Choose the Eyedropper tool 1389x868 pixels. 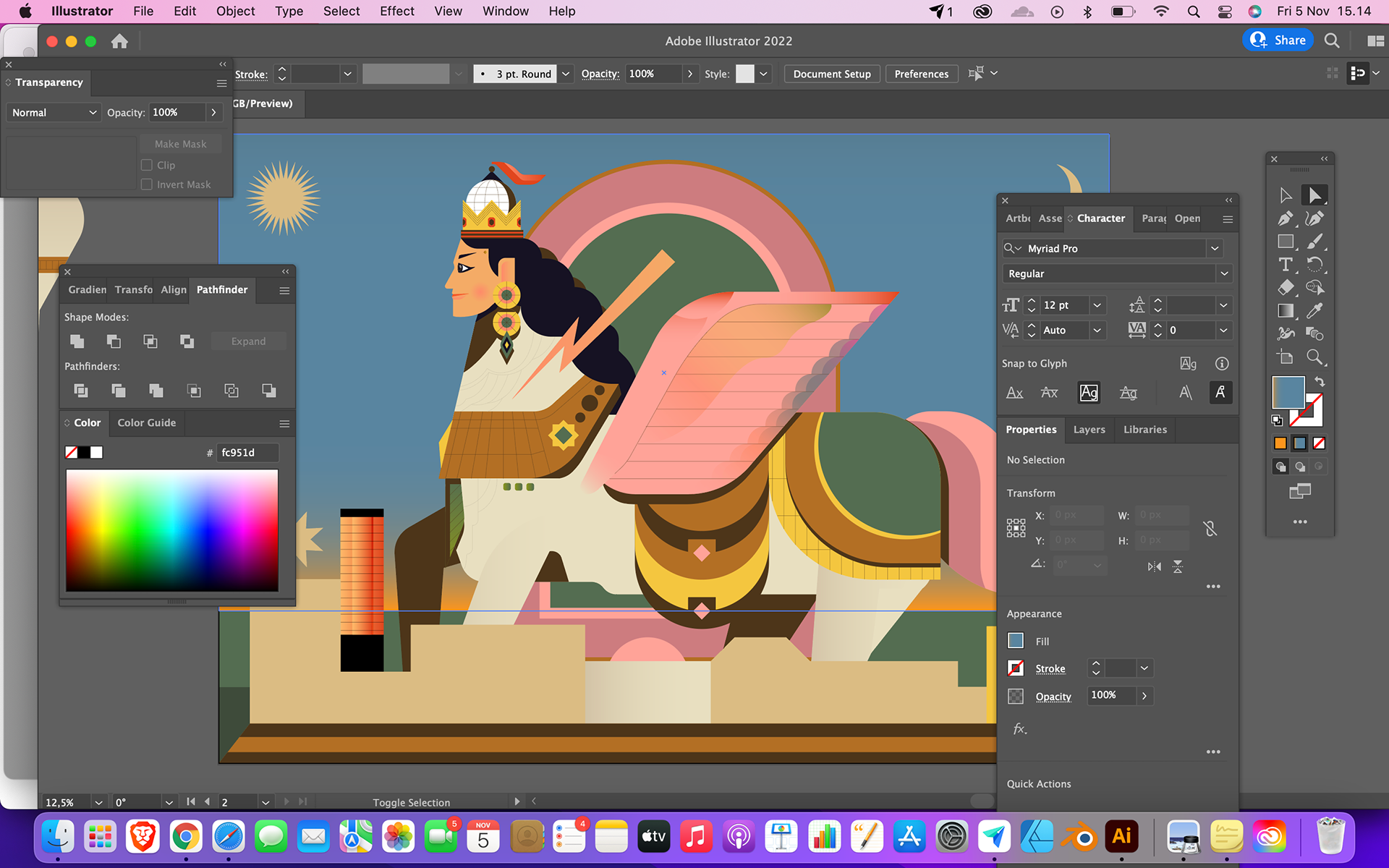[1314, 311]
